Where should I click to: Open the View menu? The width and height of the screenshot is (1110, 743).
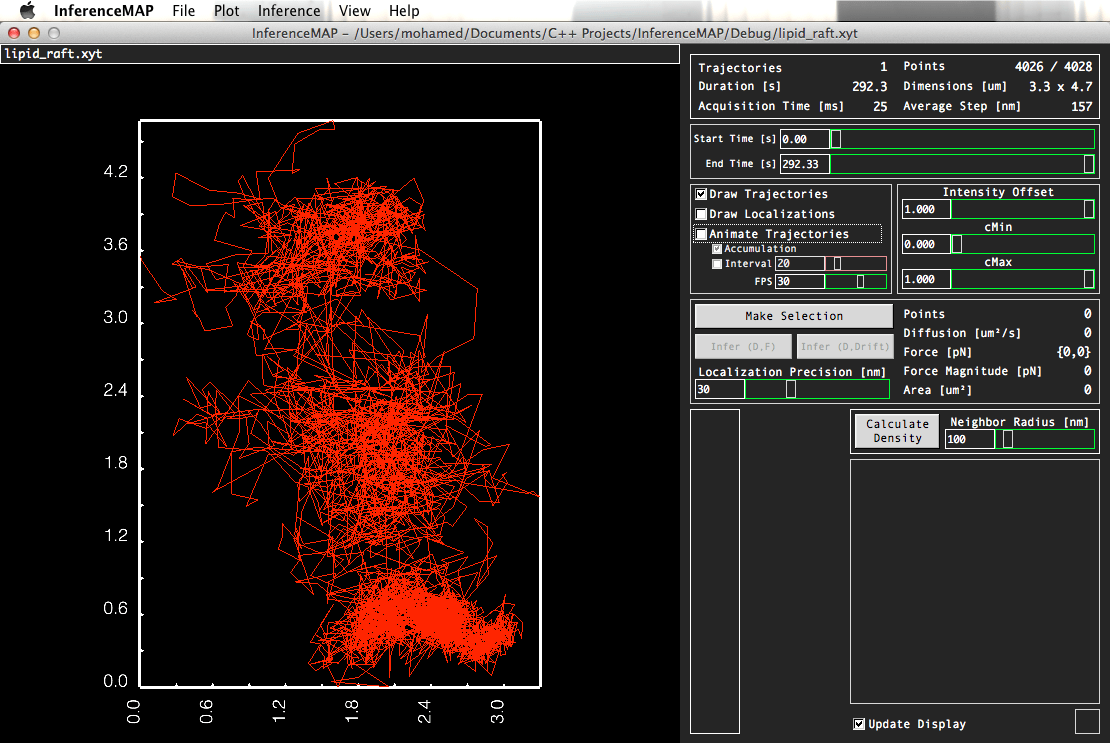point(354,11)
